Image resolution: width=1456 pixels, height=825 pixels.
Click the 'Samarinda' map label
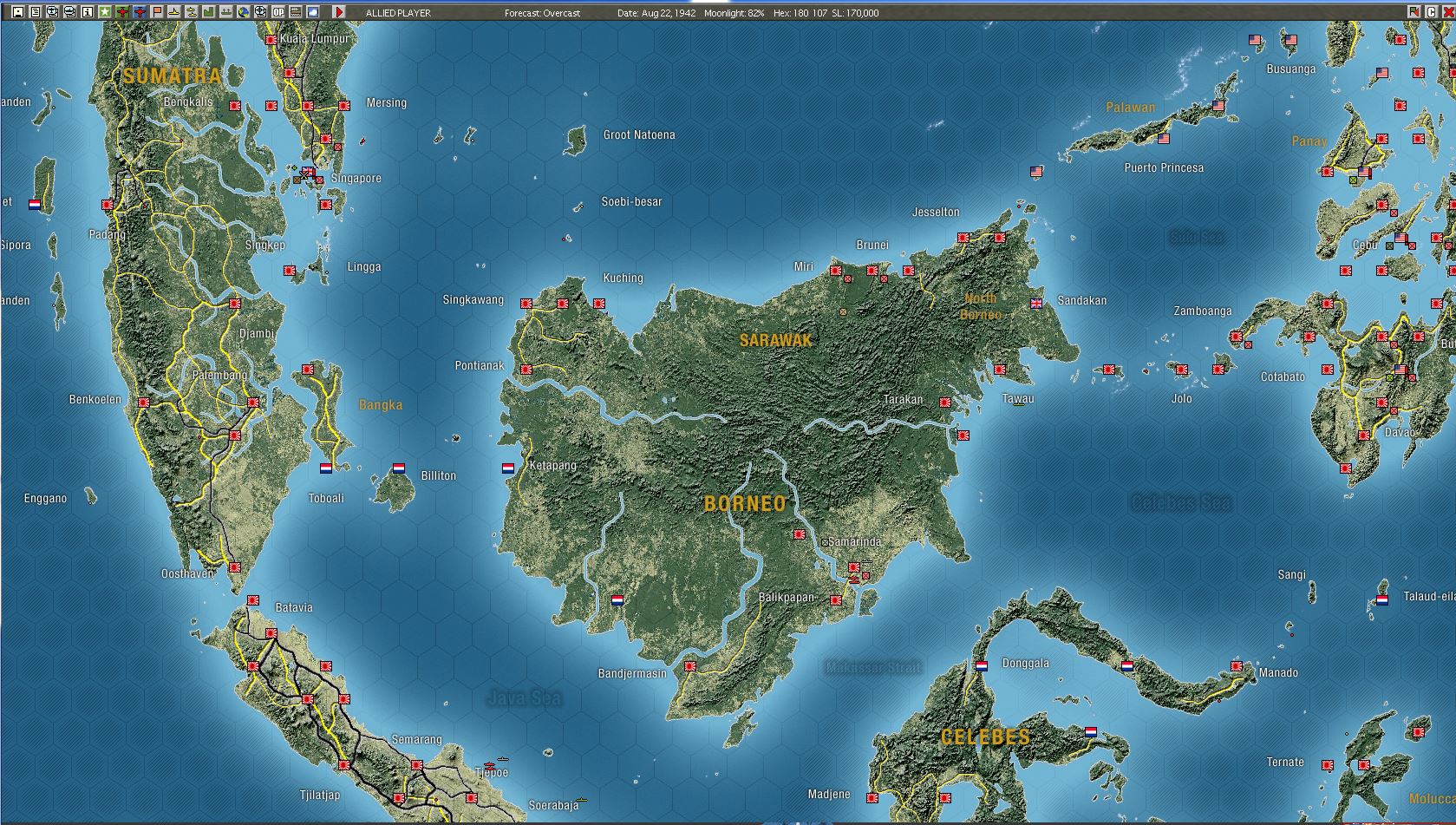tap(854, 541)
